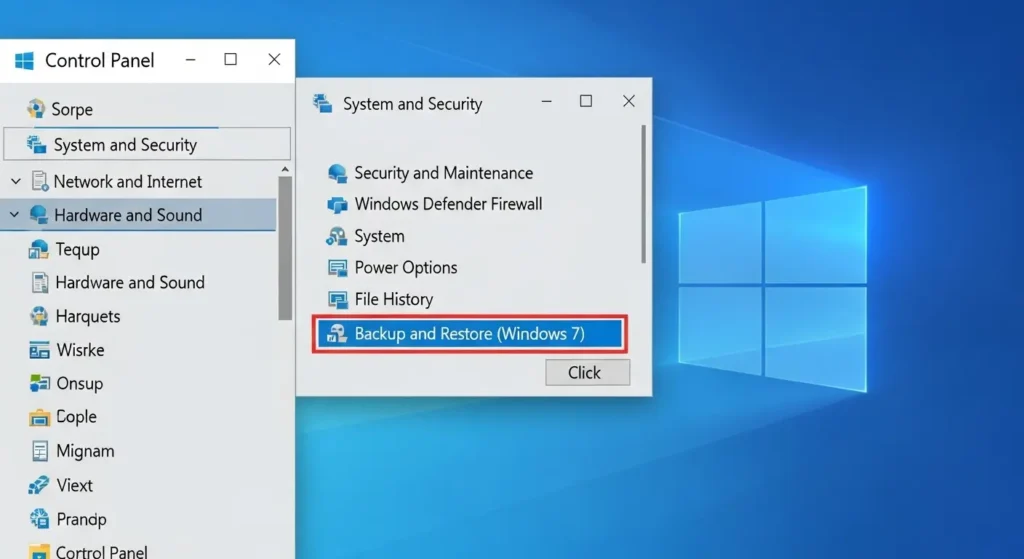This screenshot has height=559, width=1024.
Task: Click the Power Options icon
Action: [x=338, y=268]
